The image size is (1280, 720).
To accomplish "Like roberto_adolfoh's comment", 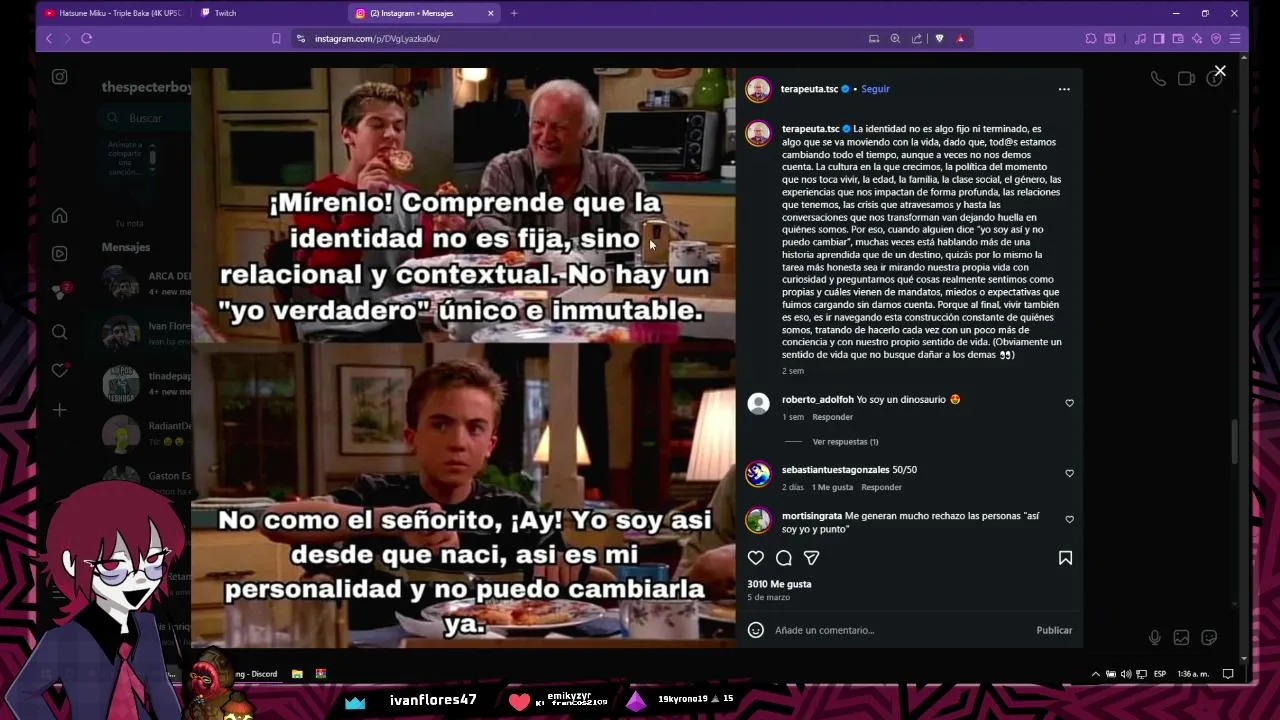I will click(x=1069, y=403).
